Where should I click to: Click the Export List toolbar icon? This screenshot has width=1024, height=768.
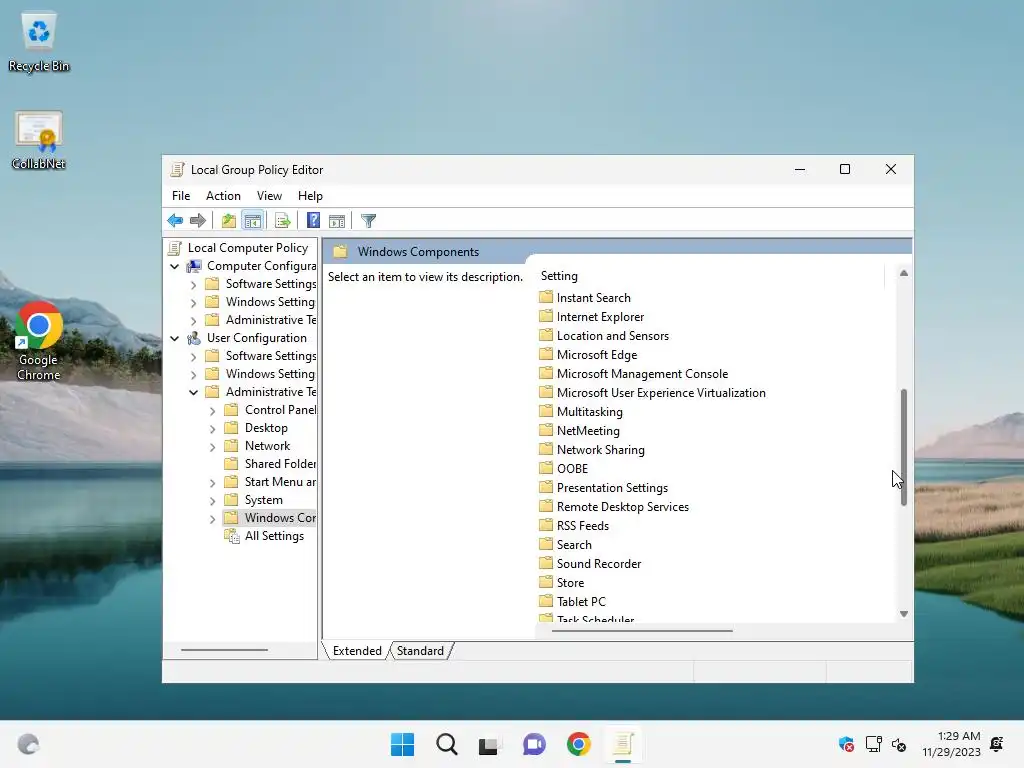pyautogui.click(x=283, y=221)
